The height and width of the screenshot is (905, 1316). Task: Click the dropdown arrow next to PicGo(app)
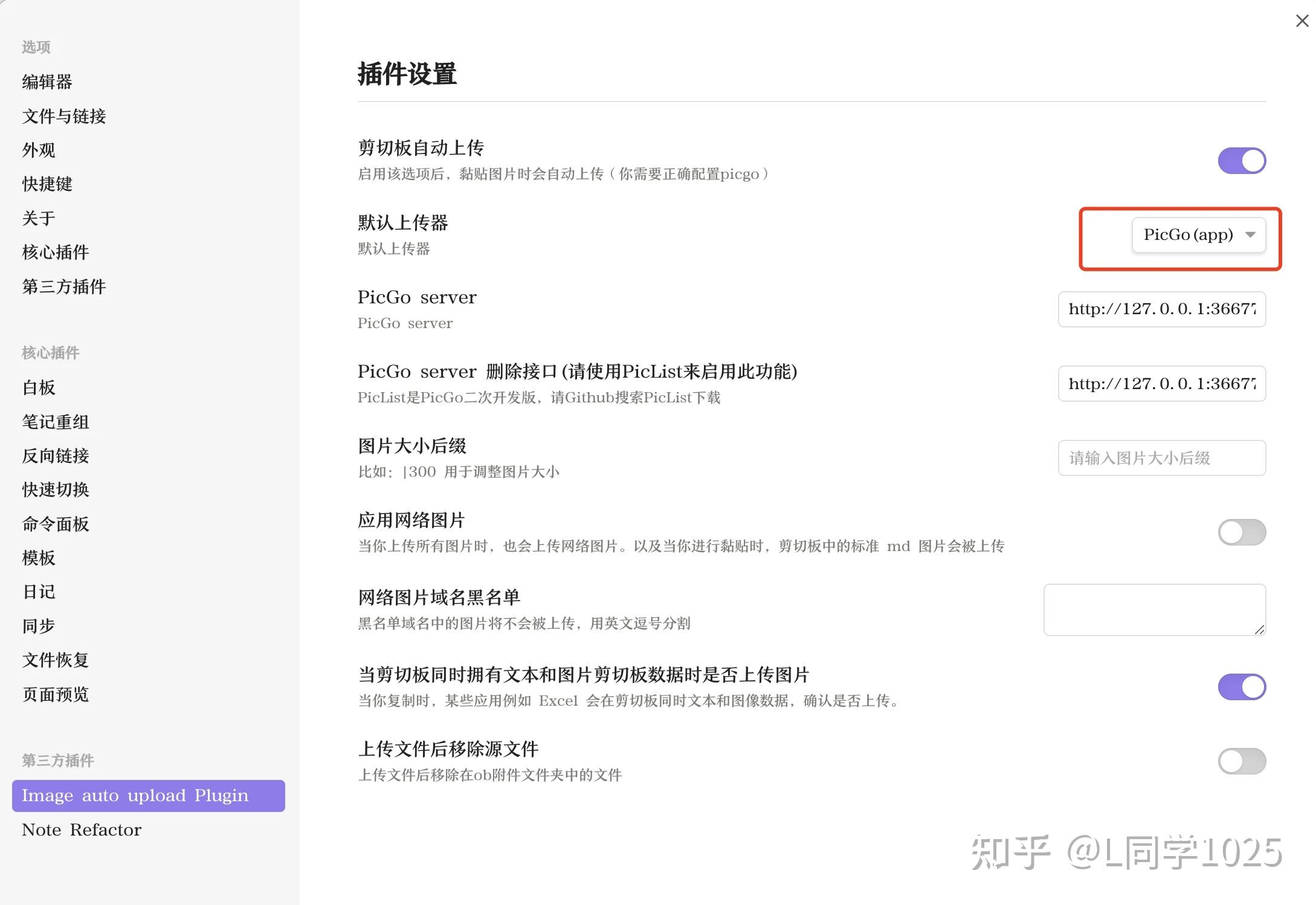(x=1250, y=234)
